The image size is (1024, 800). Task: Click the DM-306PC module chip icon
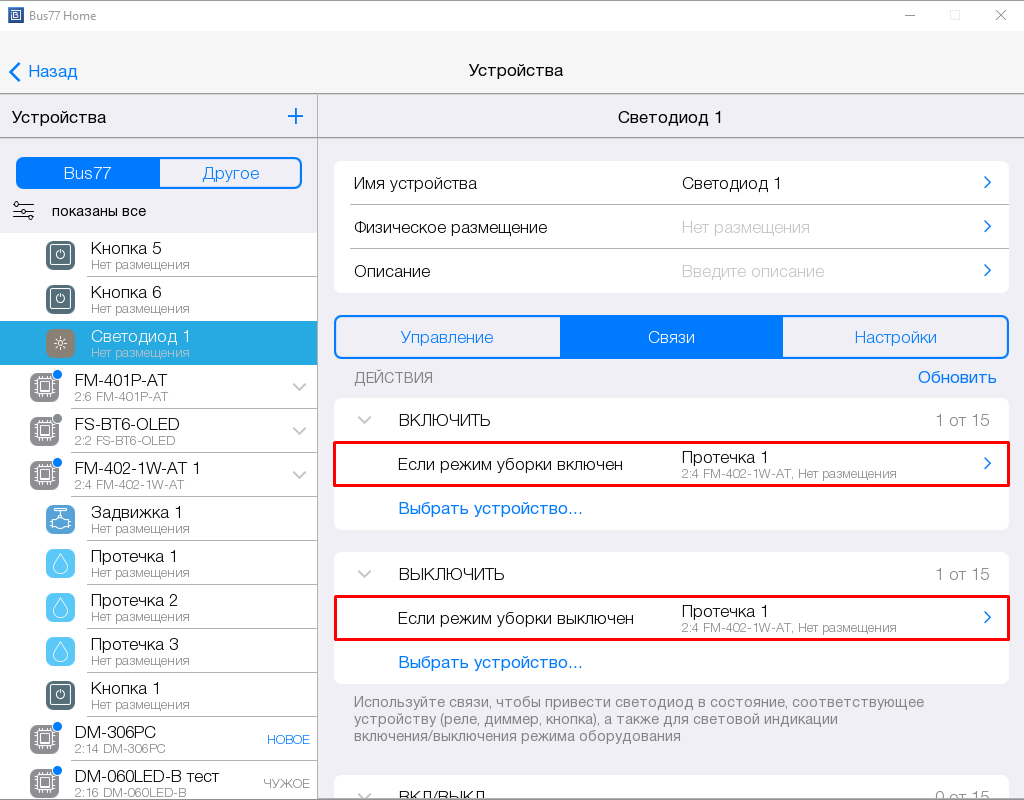point(45,739)
